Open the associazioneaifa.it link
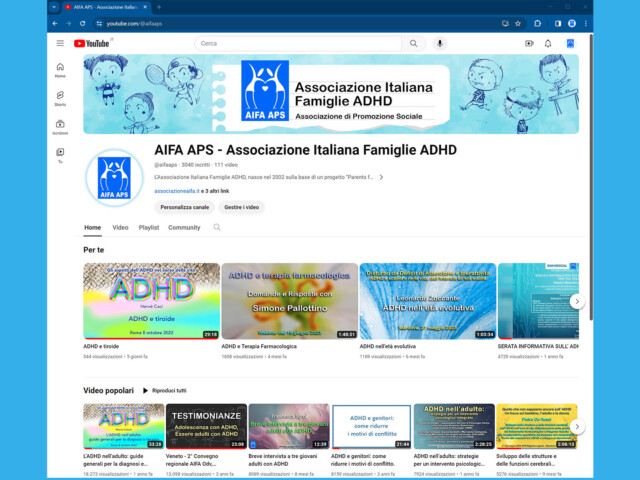This screenshot has width=640, height=480. pos(177,191)
